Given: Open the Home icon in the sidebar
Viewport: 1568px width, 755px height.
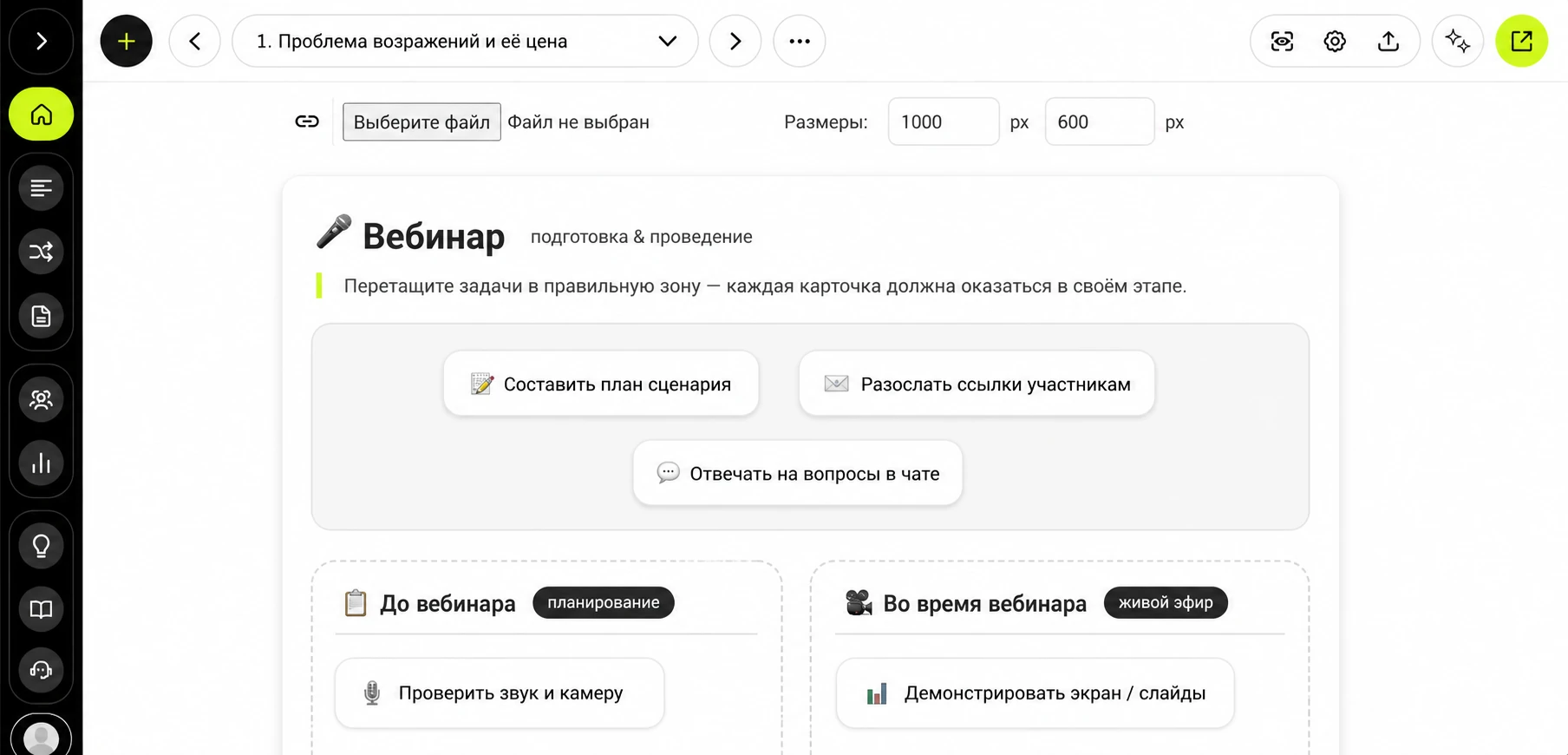Looking at the screenshot, I should (x=41, y=114).
